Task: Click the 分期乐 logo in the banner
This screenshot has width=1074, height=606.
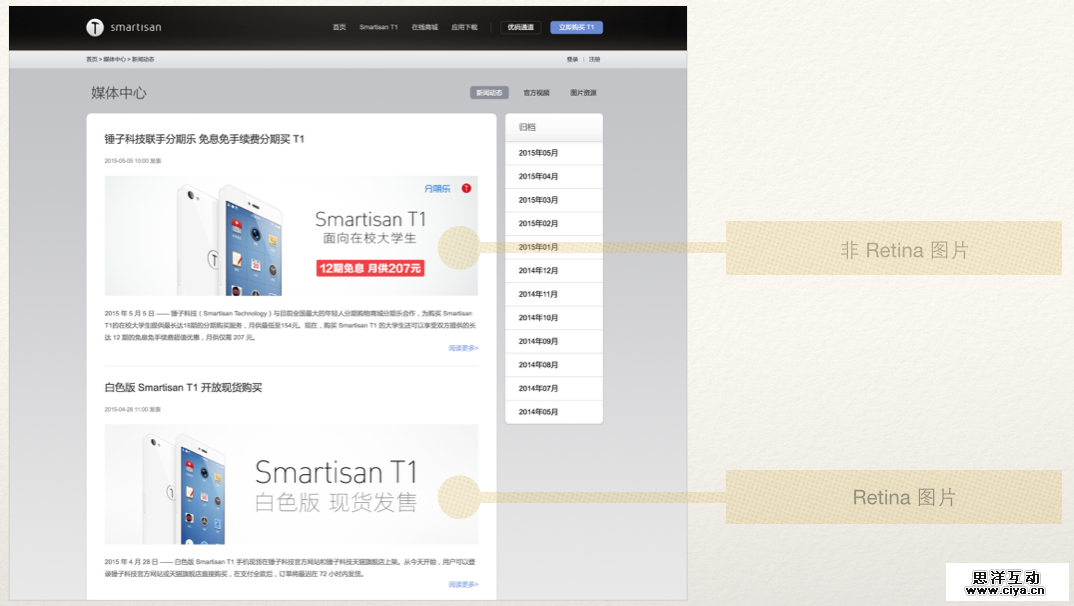Action: tap(437, 188)
